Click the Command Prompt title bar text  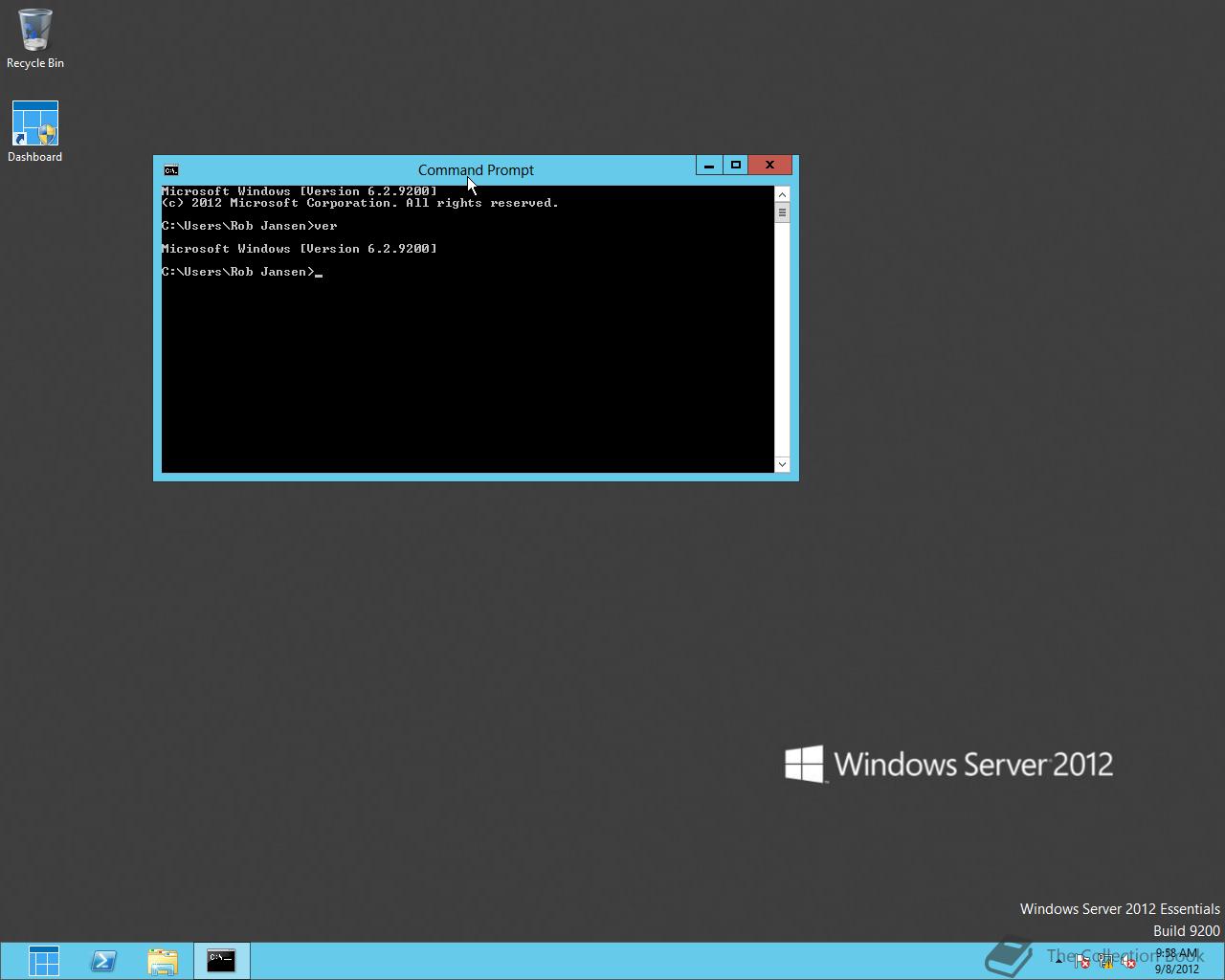pyautogui.click(x=476, y=170)
